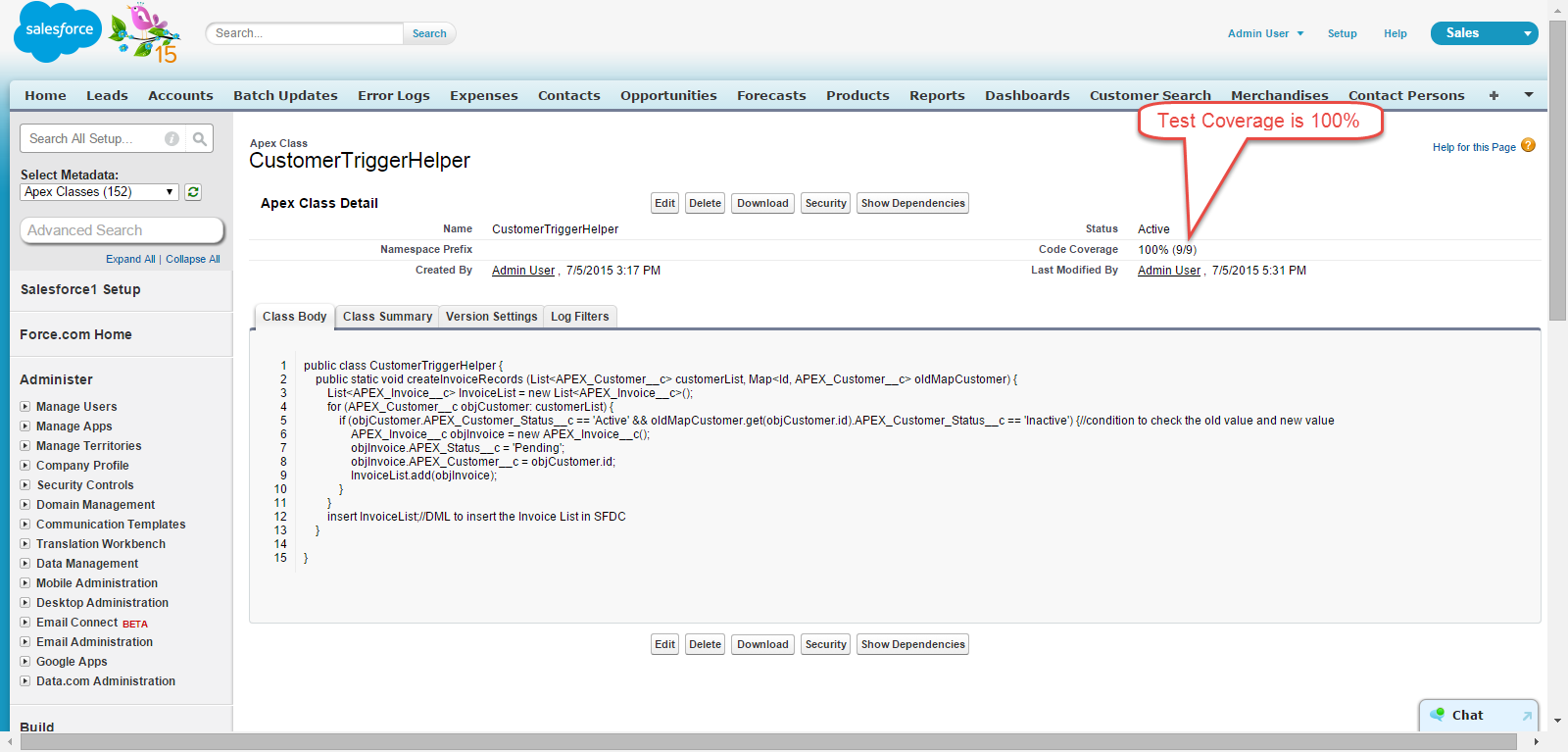Open the Error Logs tab
The width and height of the screenshot is (1568, 752).
coord(394,95)
